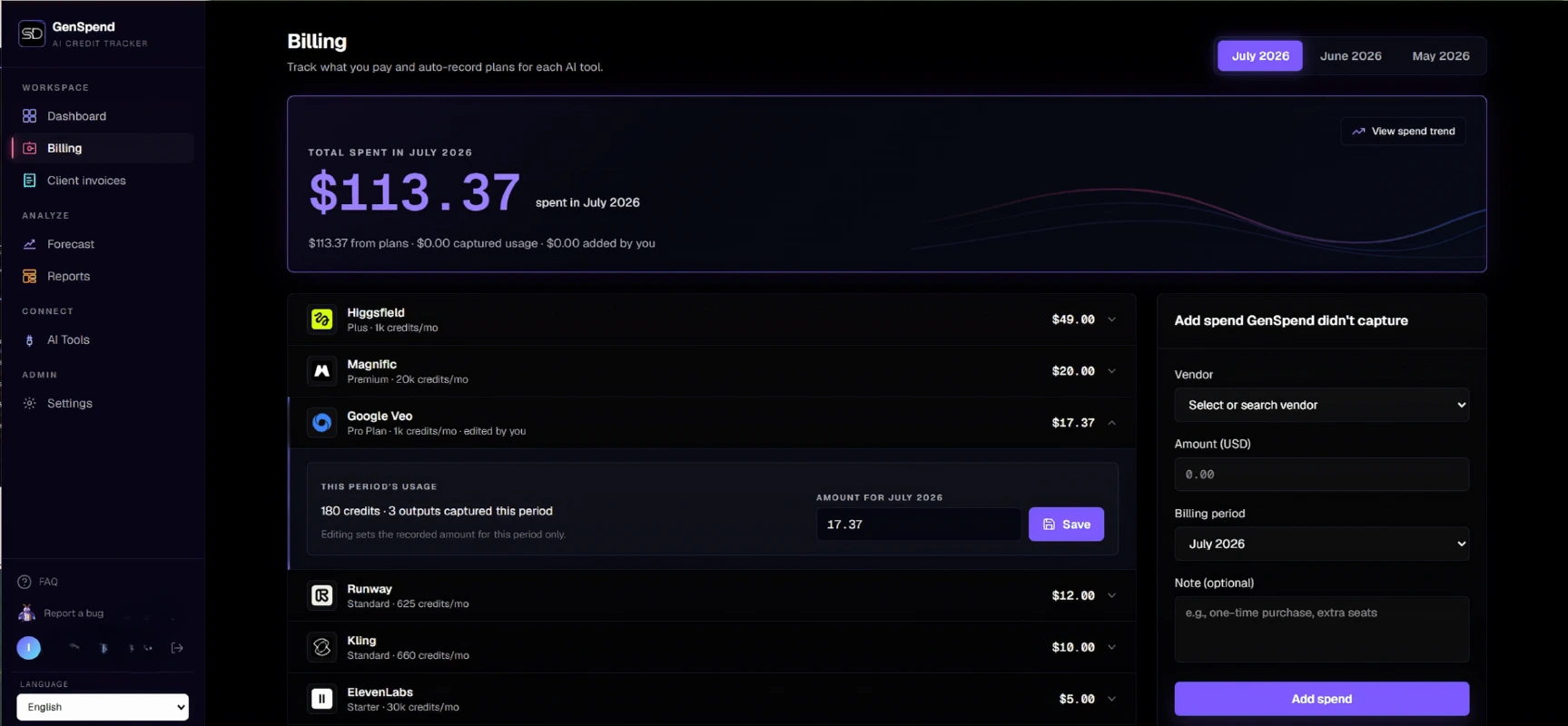Click the logout arrow icon

177,648
